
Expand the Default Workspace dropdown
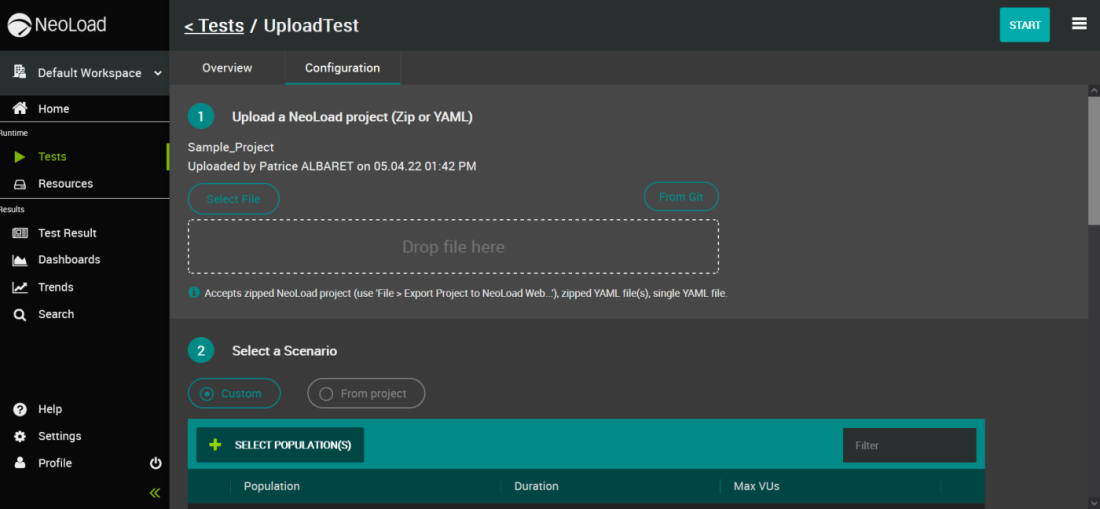pos(159,73)
